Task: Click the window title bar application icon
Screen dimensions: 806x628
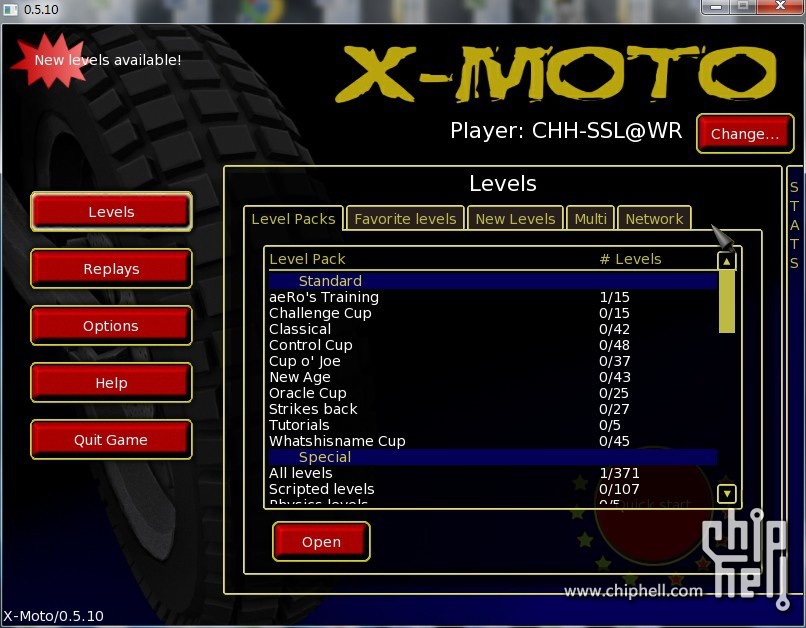Action: click(10, 9)
